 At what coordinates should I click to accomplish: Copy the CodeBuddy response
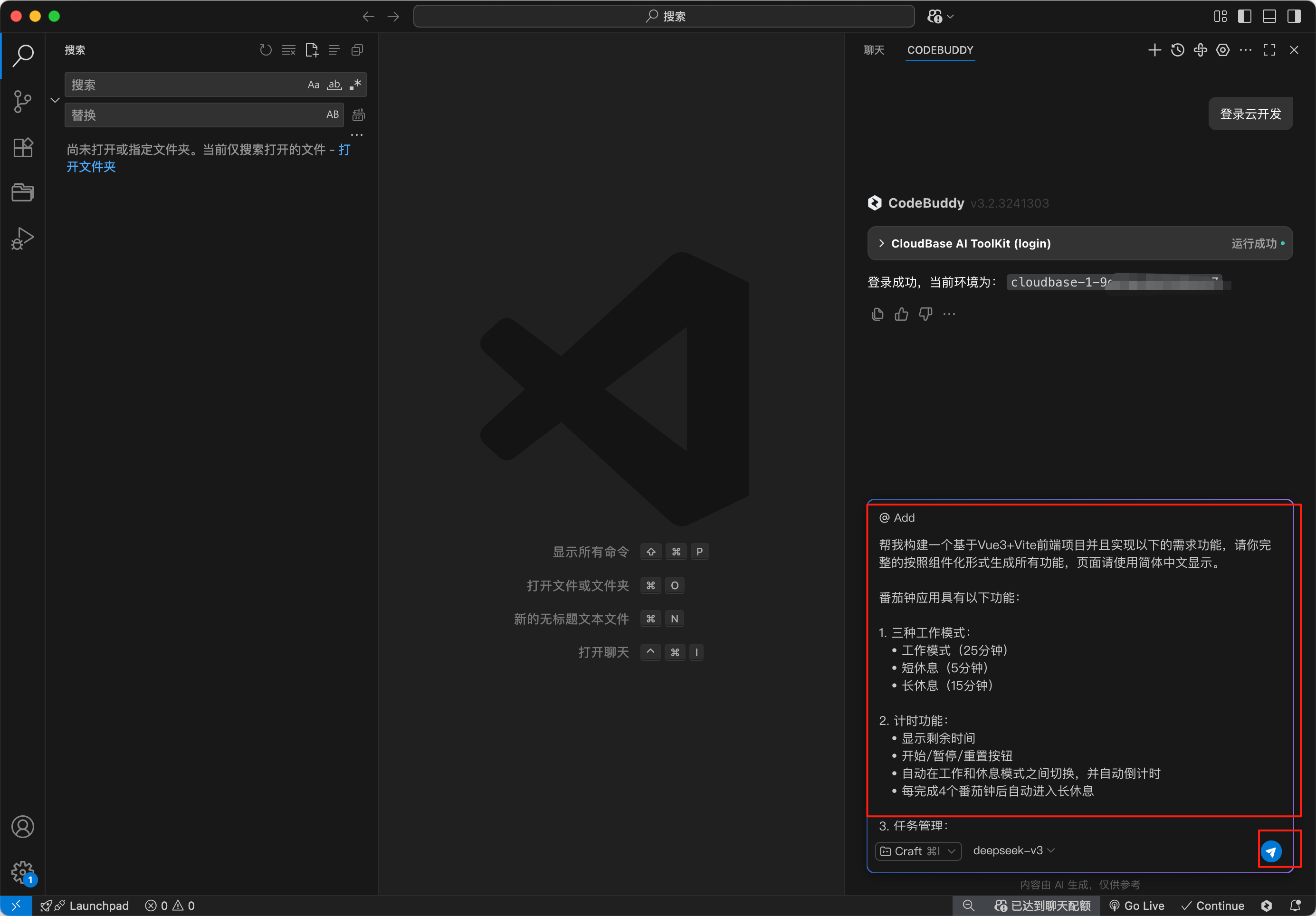(877, 315)
